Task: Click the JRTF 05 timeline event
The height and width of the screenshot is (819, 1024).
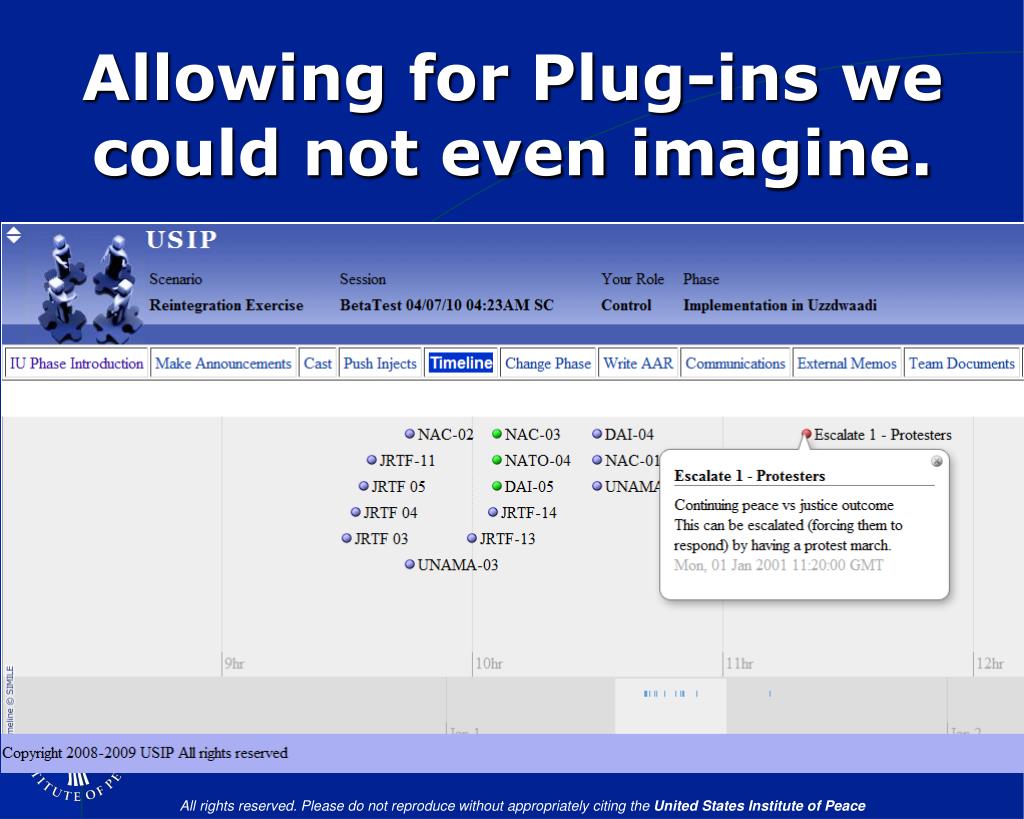Action: [x=392, y=487]
